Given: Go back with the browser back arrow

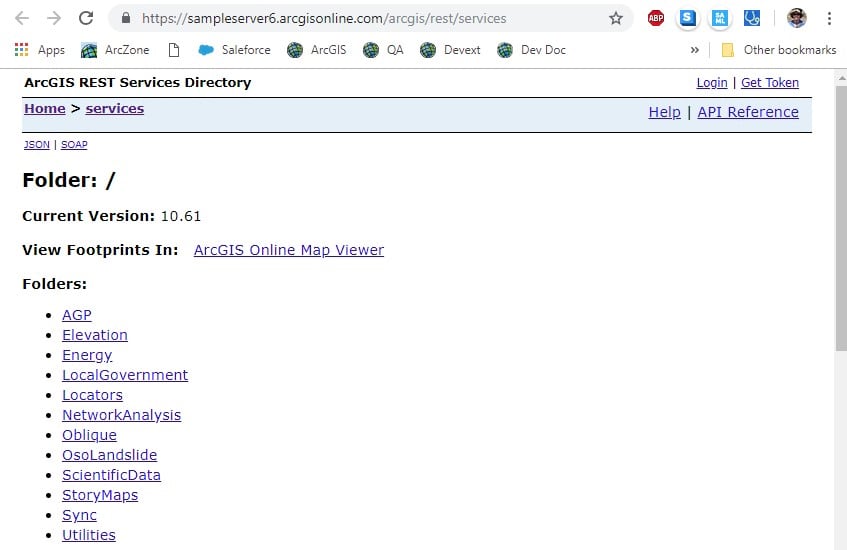Looking at the screenshot, I should (22, 18).
